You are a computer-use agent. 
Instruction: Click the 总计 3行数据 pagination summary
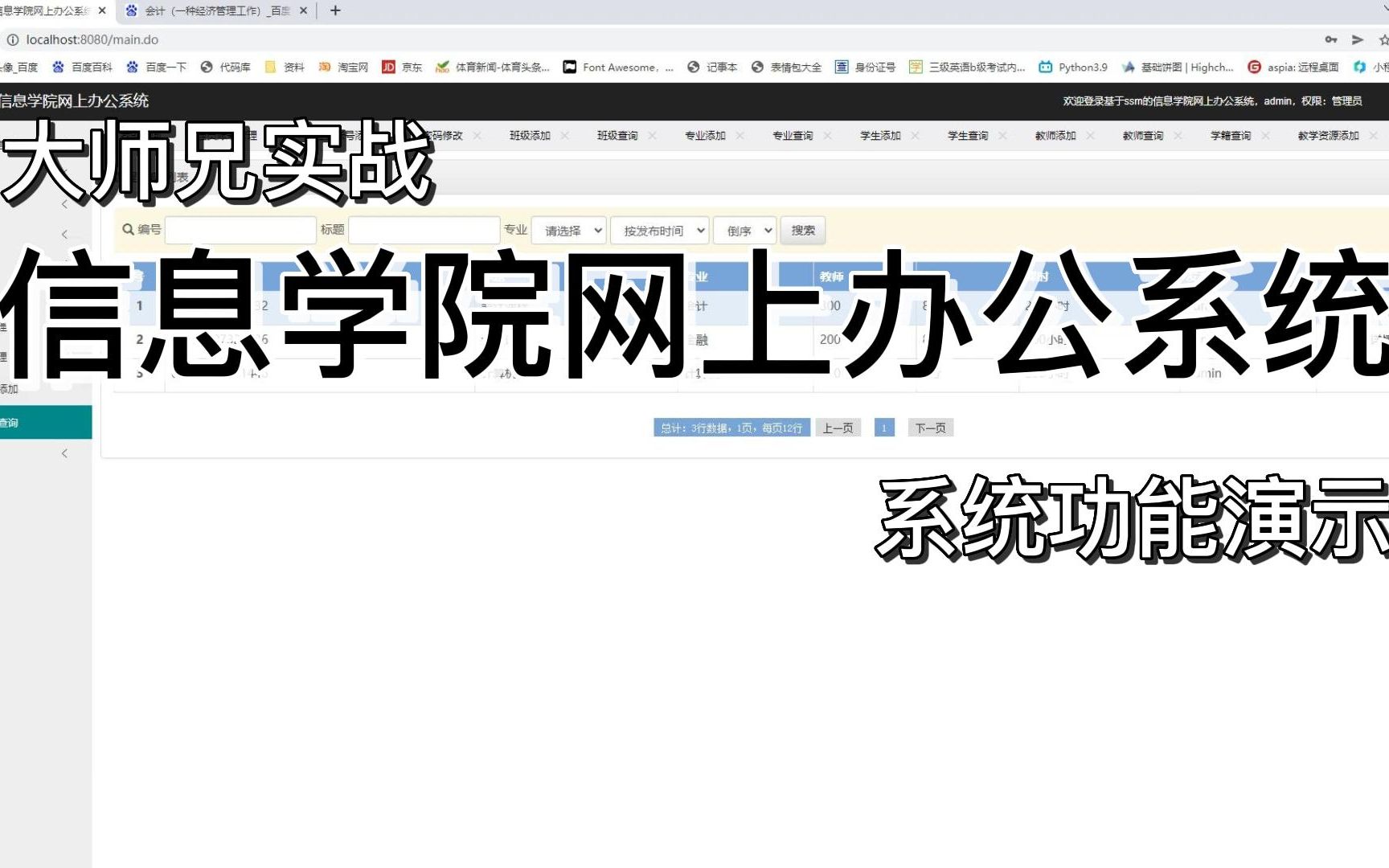[x=731, y=428]
